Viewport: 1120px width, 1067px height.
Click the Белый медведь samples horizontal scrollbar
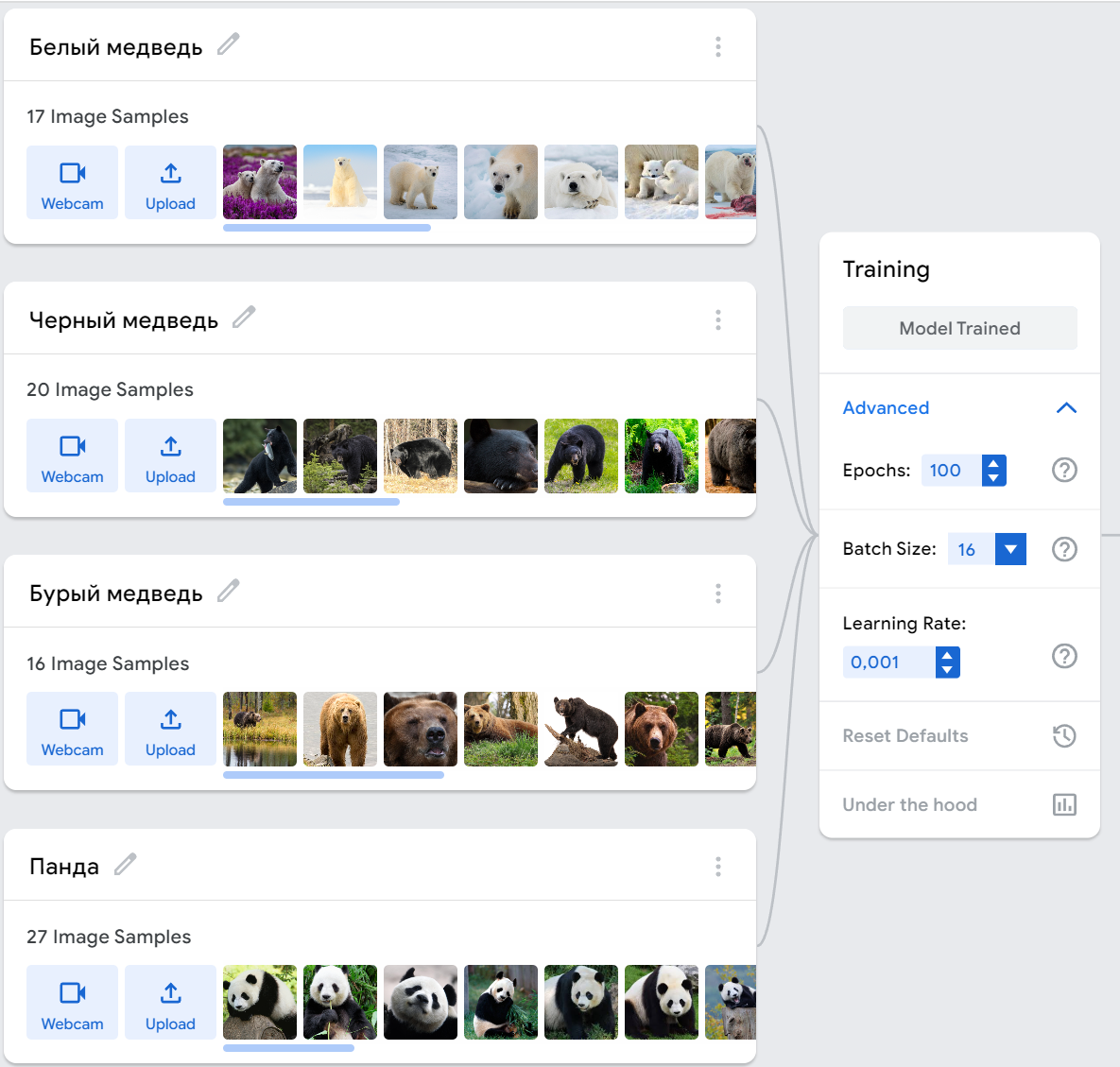tap(326, 228)
